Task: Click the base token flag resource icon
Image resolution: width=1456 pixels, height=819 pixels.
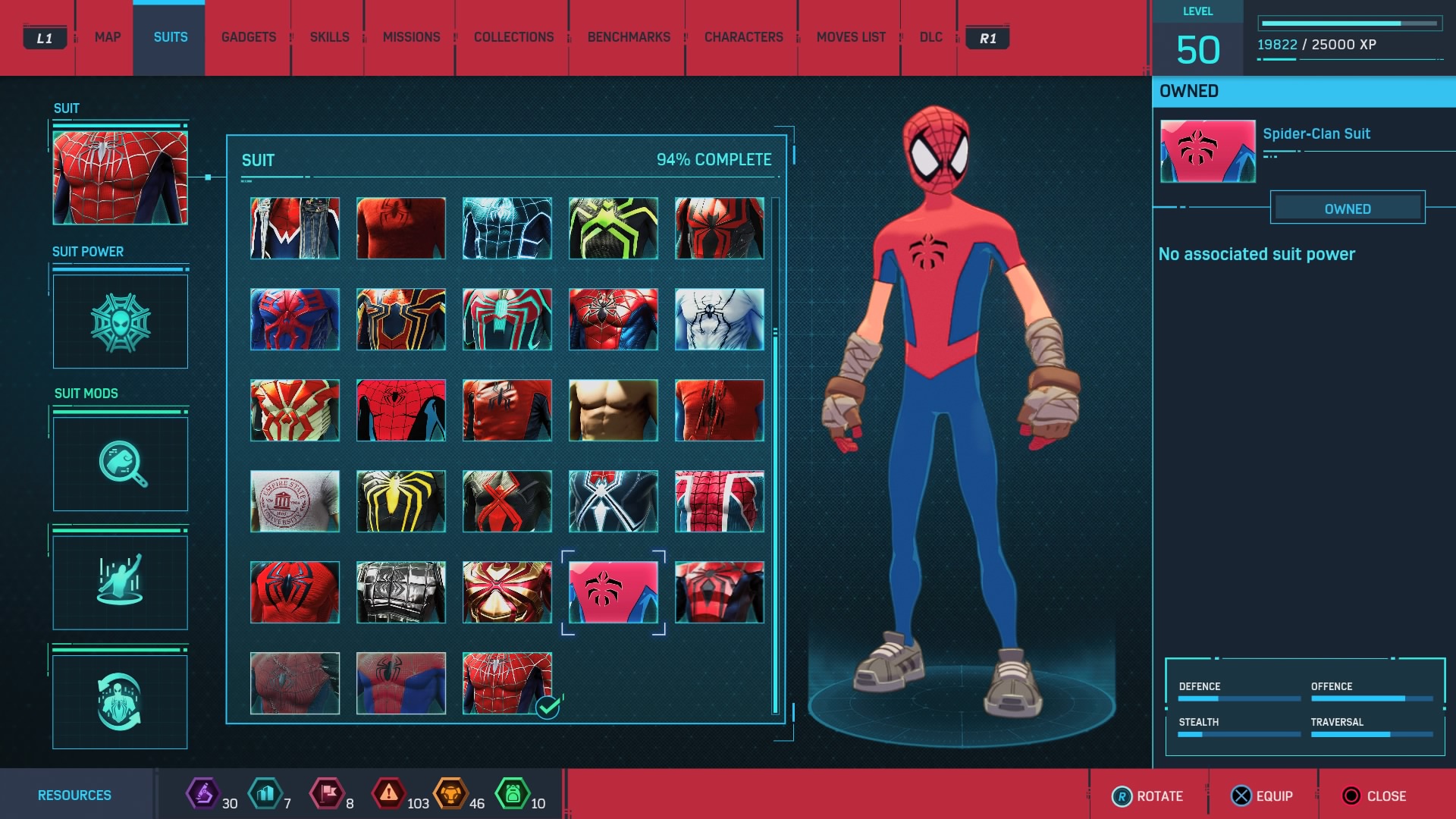Action: (327, 794)
